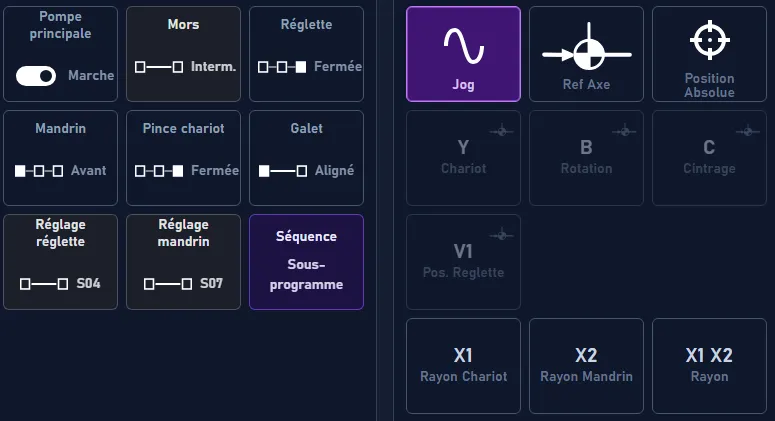Select the B Rotation axis tile
775x421 pixels.
(x=586, y=158)
